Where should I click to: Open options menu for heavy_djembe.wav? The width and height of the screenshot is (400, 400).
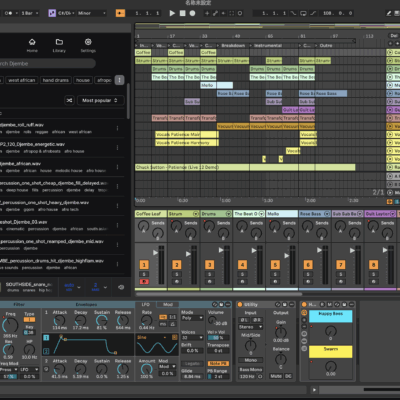[x=117, y=206]
